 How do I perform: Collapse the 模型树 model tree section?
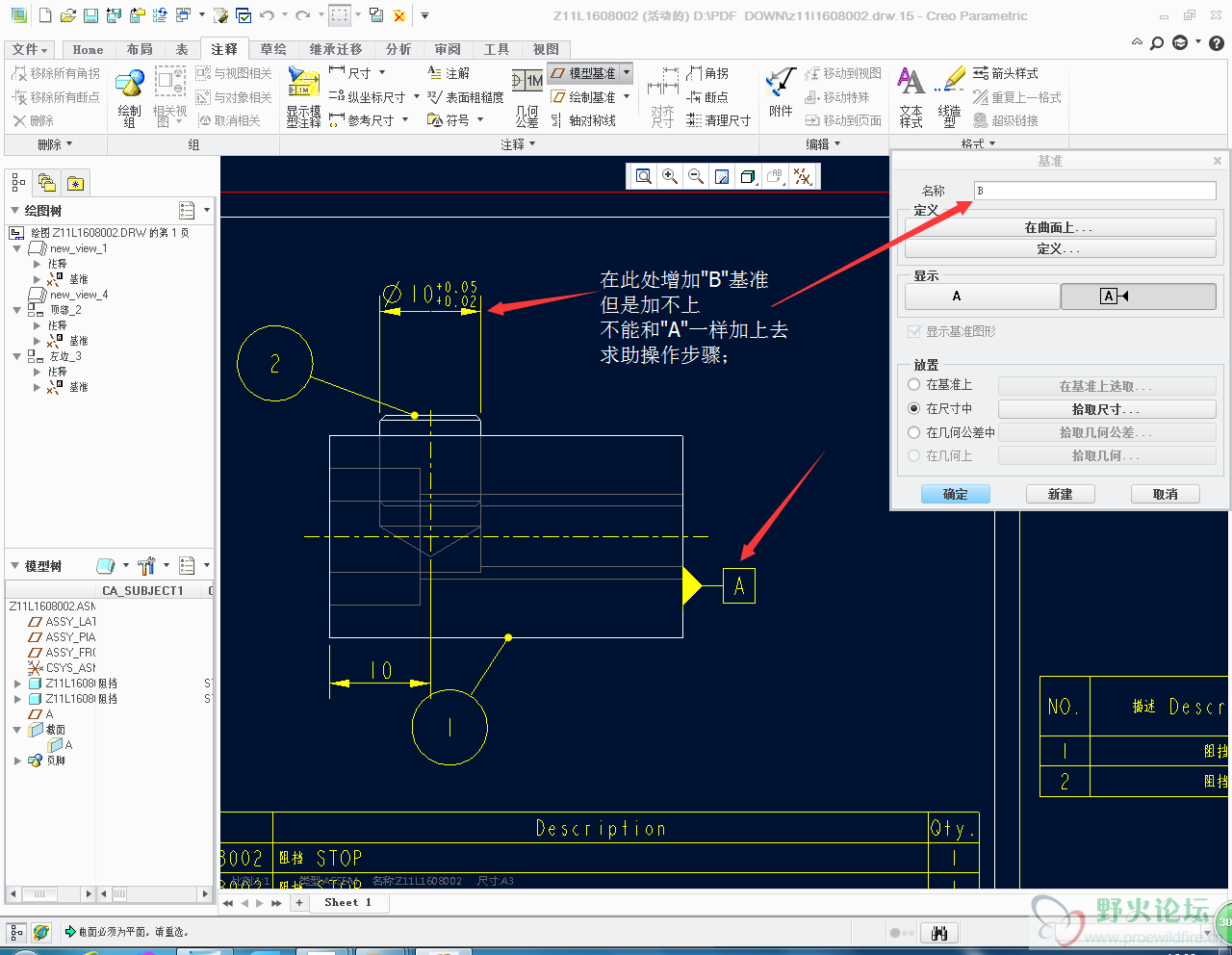[x=14, y=566]
